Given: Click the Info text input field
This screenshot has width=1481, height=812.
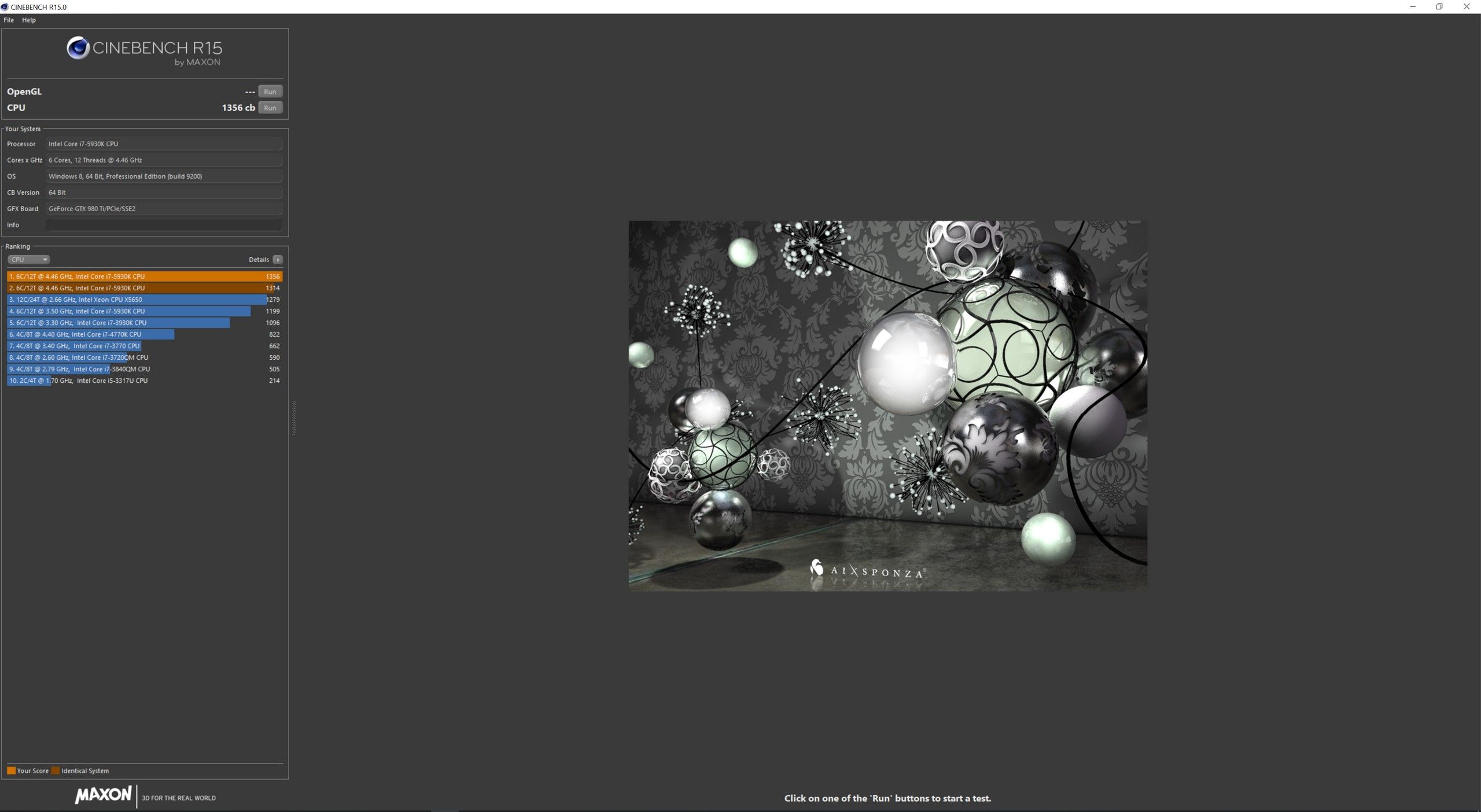Looking at the screenshot, I should point(164,225).
